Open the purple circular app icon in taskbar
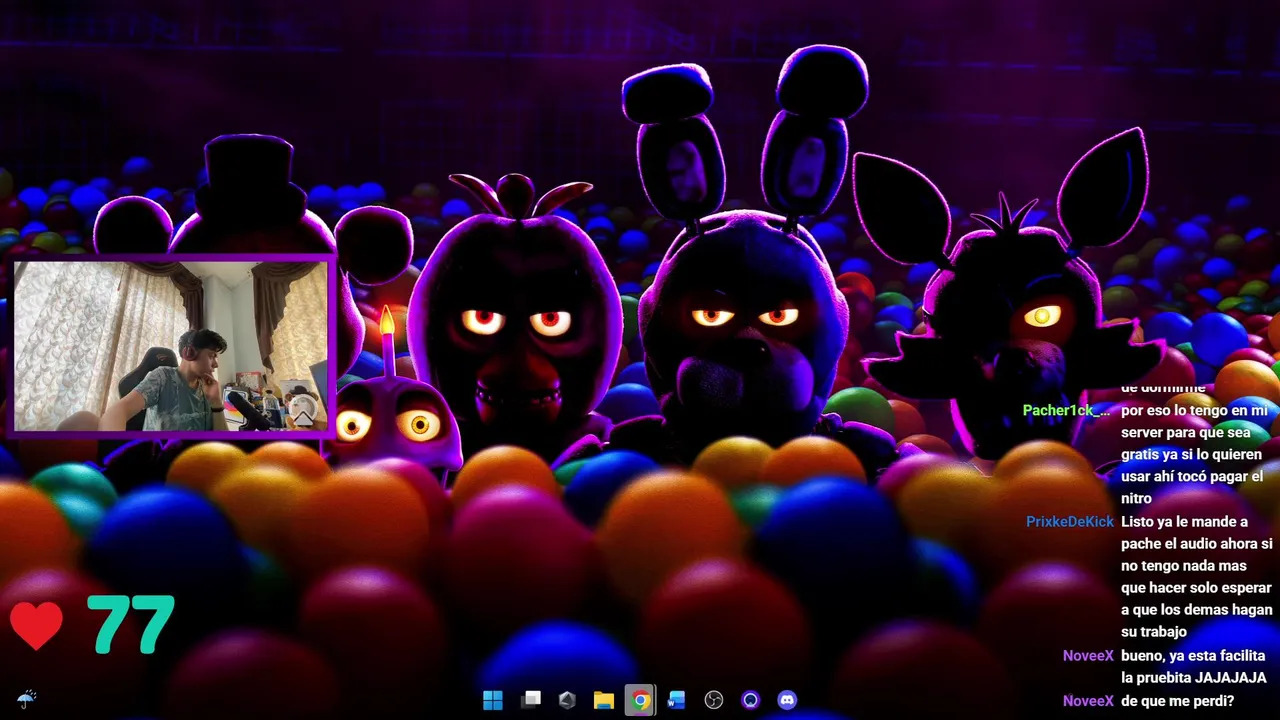 tap(750, 700)
